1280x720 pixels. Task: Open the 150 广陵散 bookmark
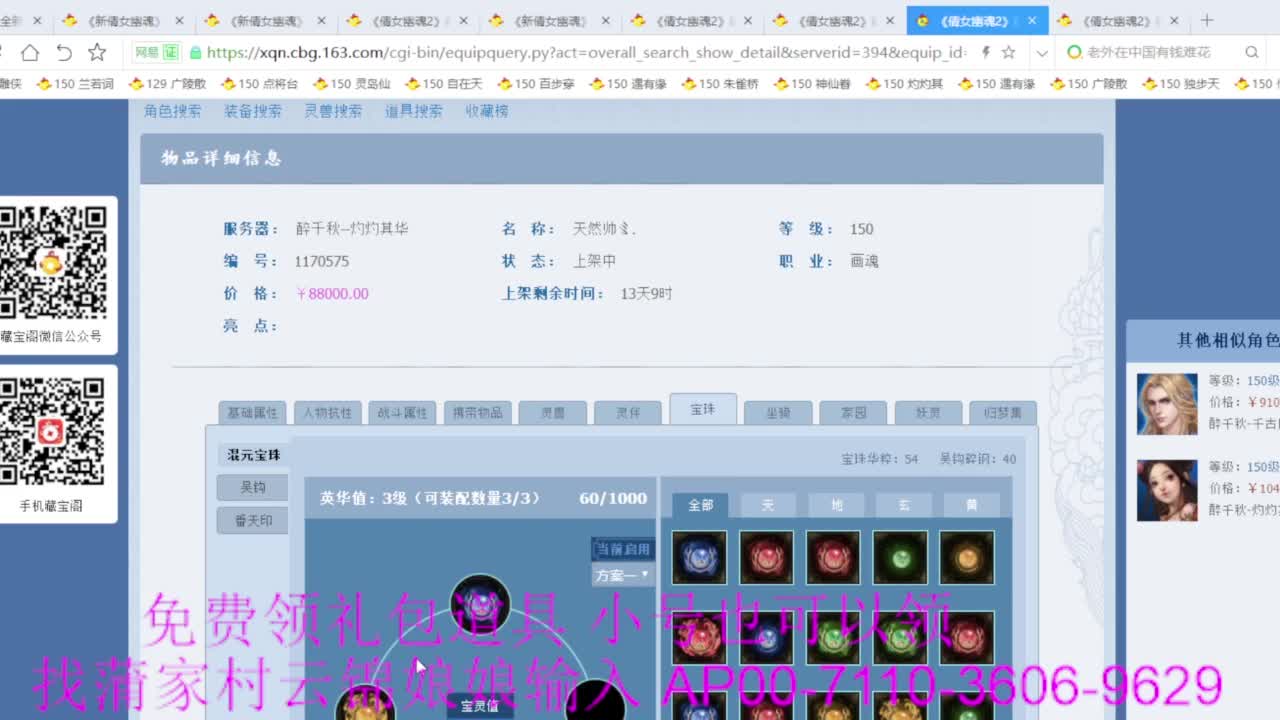coord(1087,84)
